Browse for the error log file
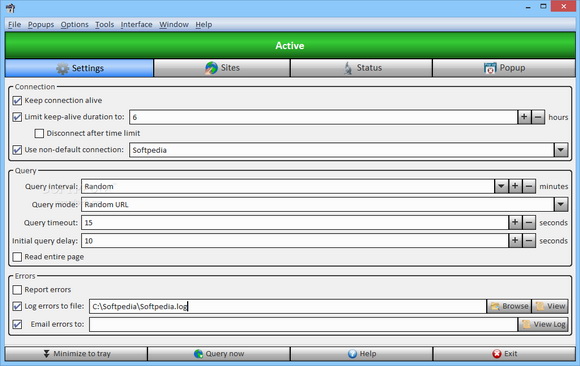Screen dimensions: 580x366 [509, 306]
